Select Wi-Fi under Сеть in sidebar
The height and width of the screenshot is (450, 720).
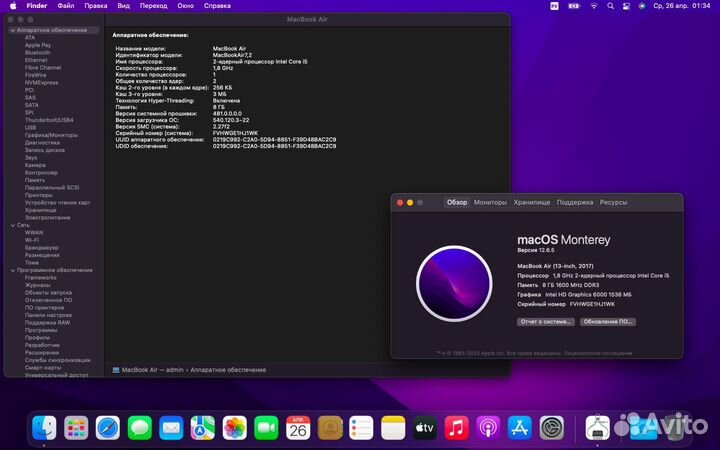tap(32, 240)
